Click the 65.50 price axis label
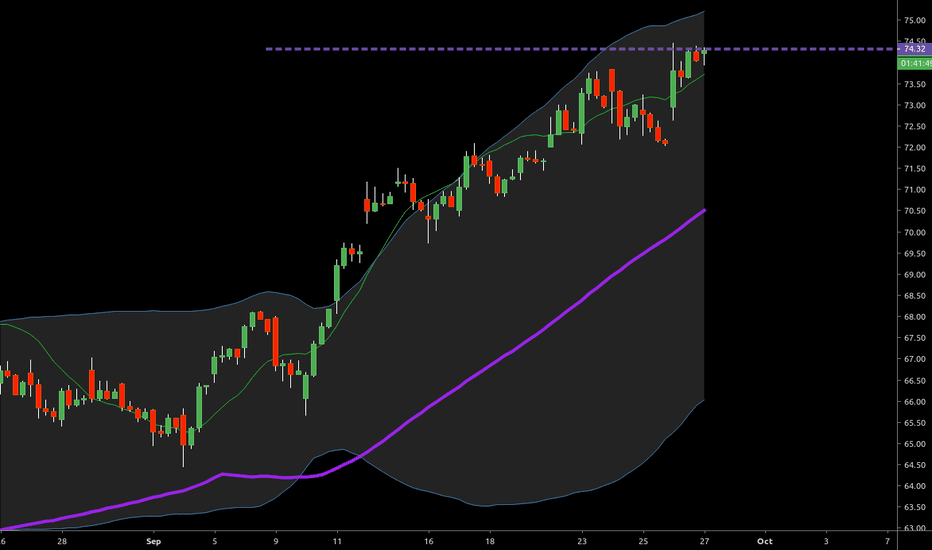The width and height of the screenshot is (932, 550). click(x=914, y=423)
